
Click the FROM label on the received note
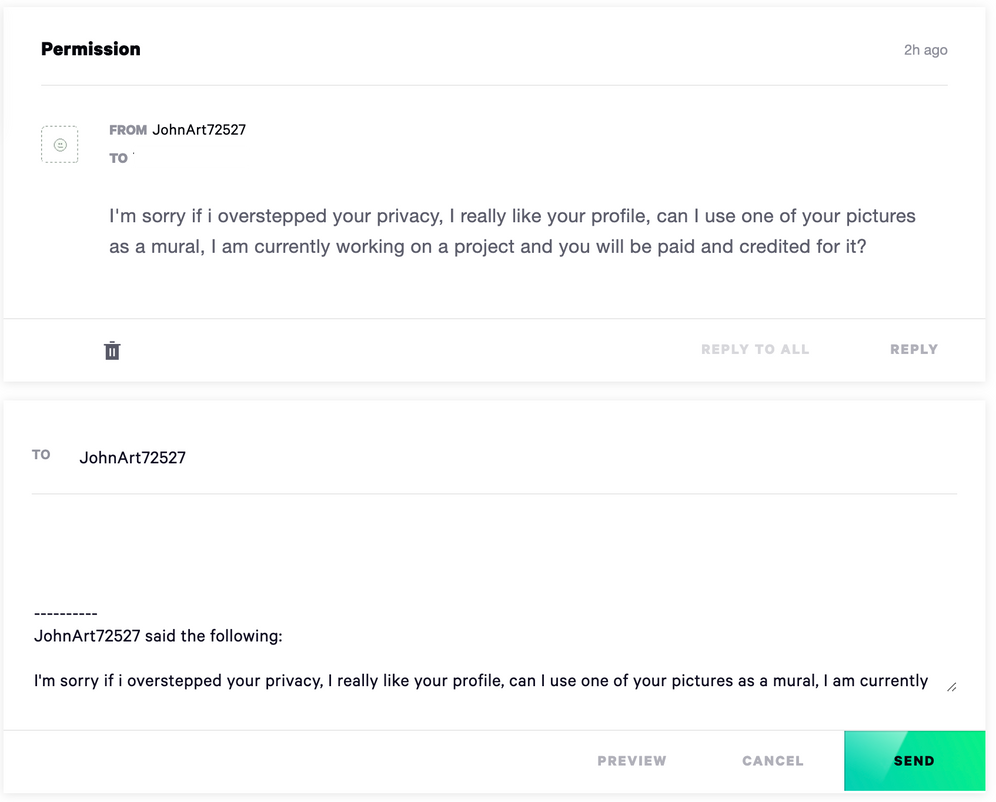[128, 129]
